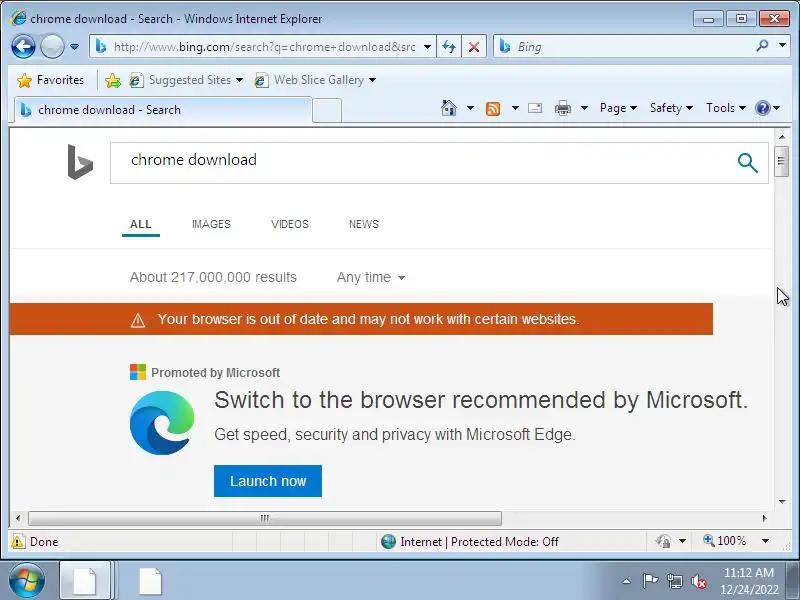Click the Read Mail icon
This screenshot has width=800, height=600.
tap(535, 108)
